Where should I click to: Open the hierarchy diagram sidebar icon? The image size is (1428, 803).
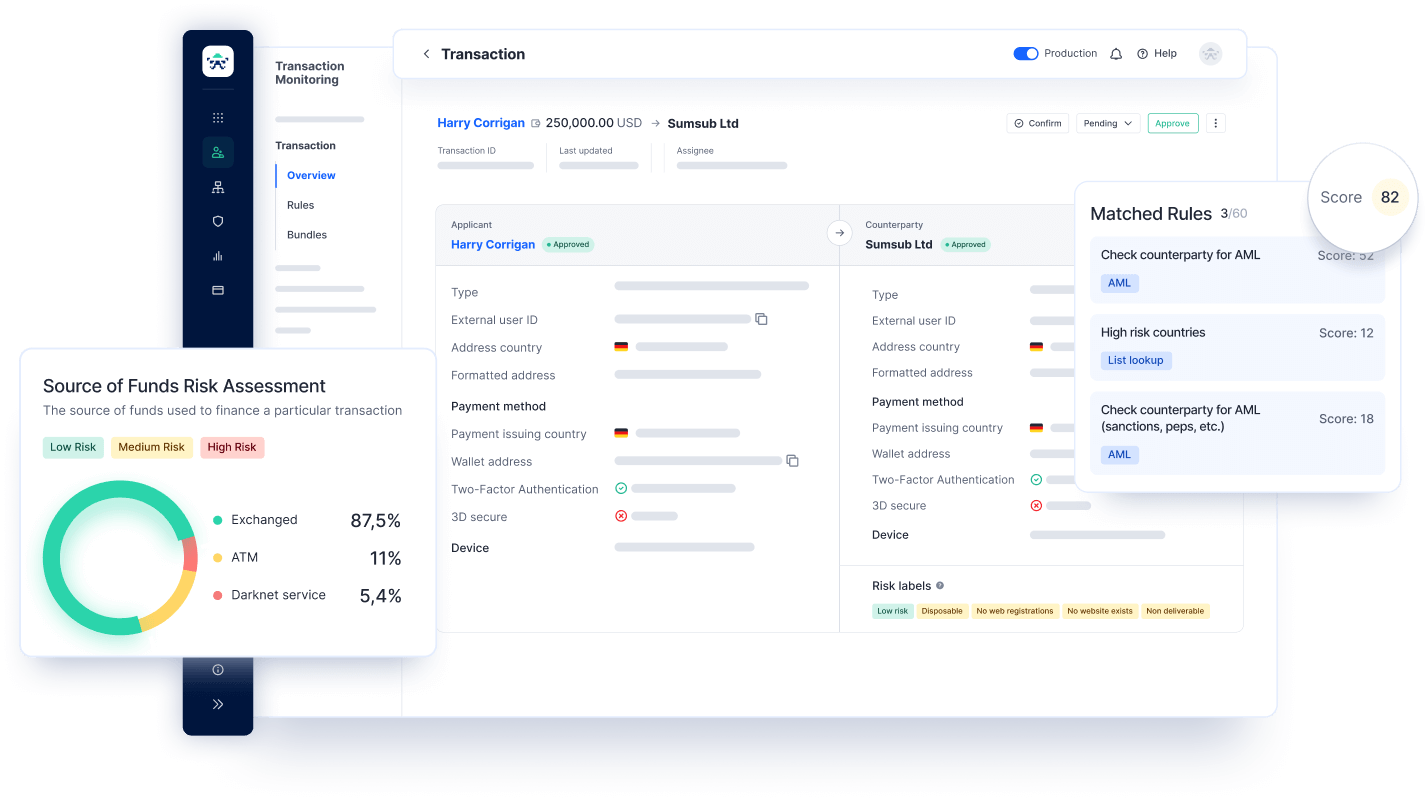point(218,187)
